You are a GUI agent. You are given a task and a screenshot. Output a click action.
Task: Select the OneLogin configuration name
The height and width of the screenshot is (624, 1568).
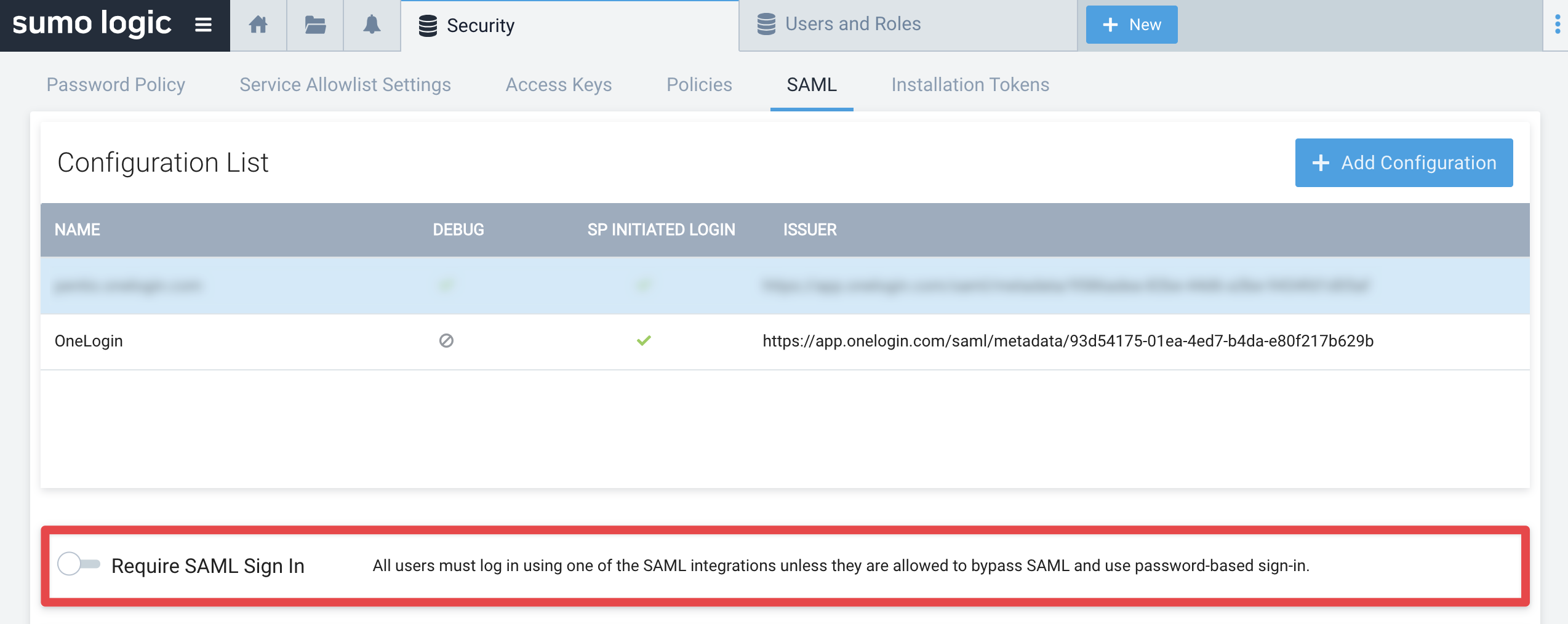click(89, 341)
